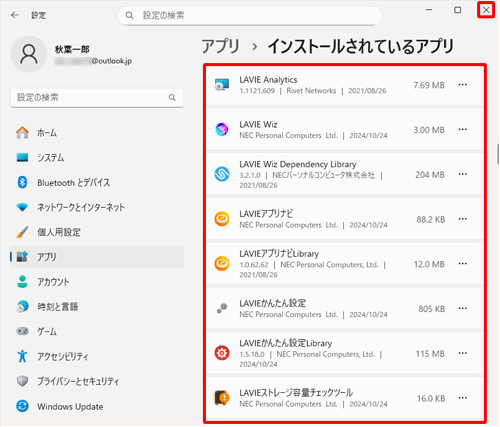The height and width of the screenshot is (427, 500).
Task: Click the 88.2 KB size value
Action: click(x=431, y=219)
